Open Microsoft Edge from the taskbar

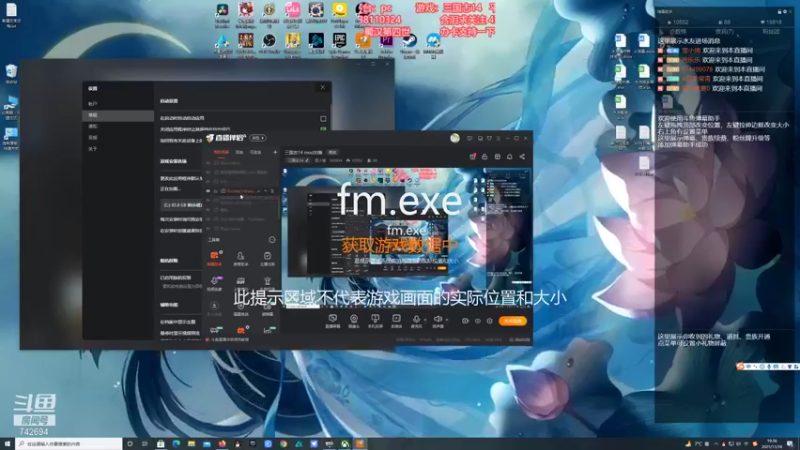pyautogui.click(x=176, y=444)
